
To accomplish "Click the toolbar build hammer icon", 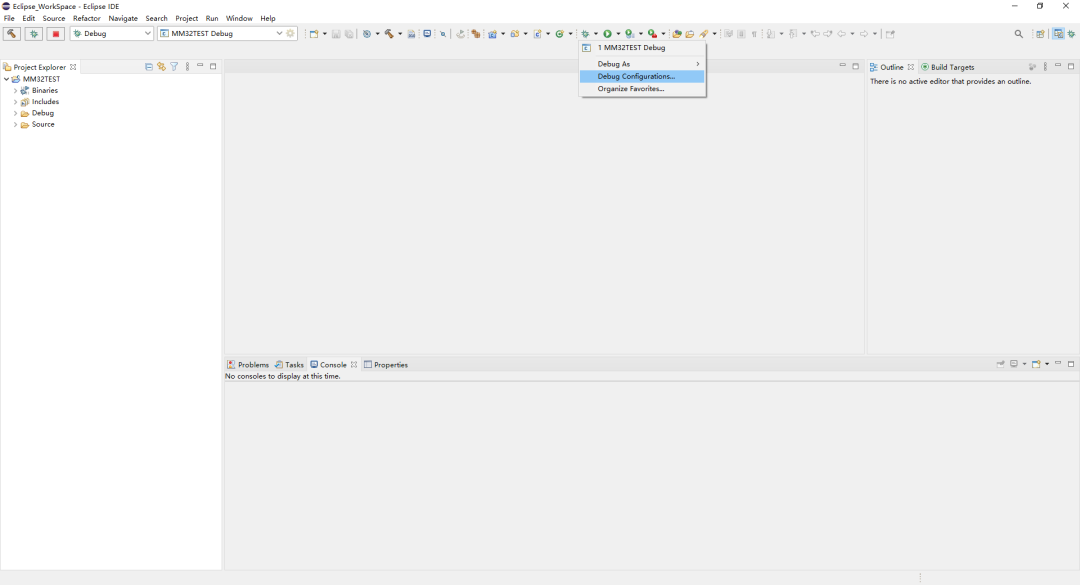I will 389,34.
